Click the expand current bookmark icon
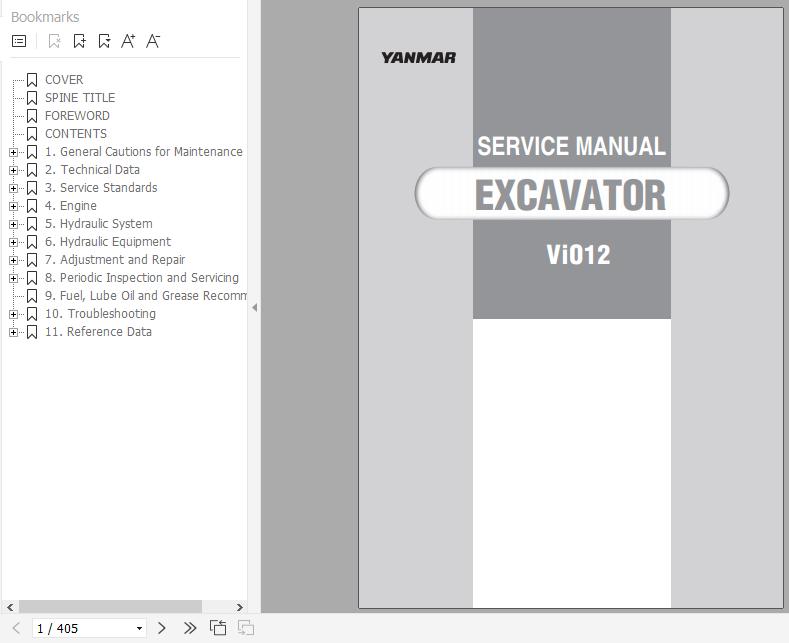 click(x=104, y=41)
